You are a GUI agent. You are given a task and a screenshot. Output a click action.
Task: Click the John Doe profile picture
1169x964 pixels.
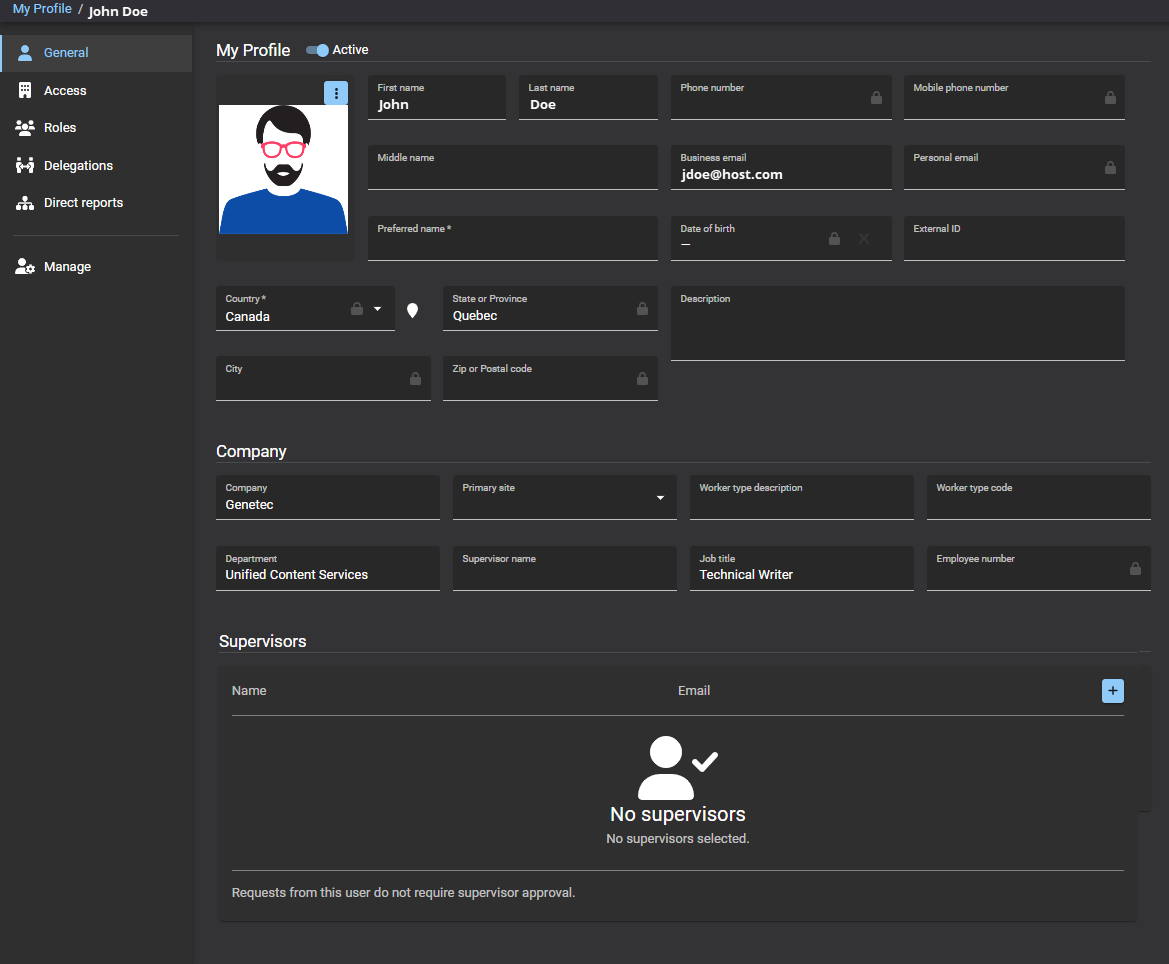[283, 169]
